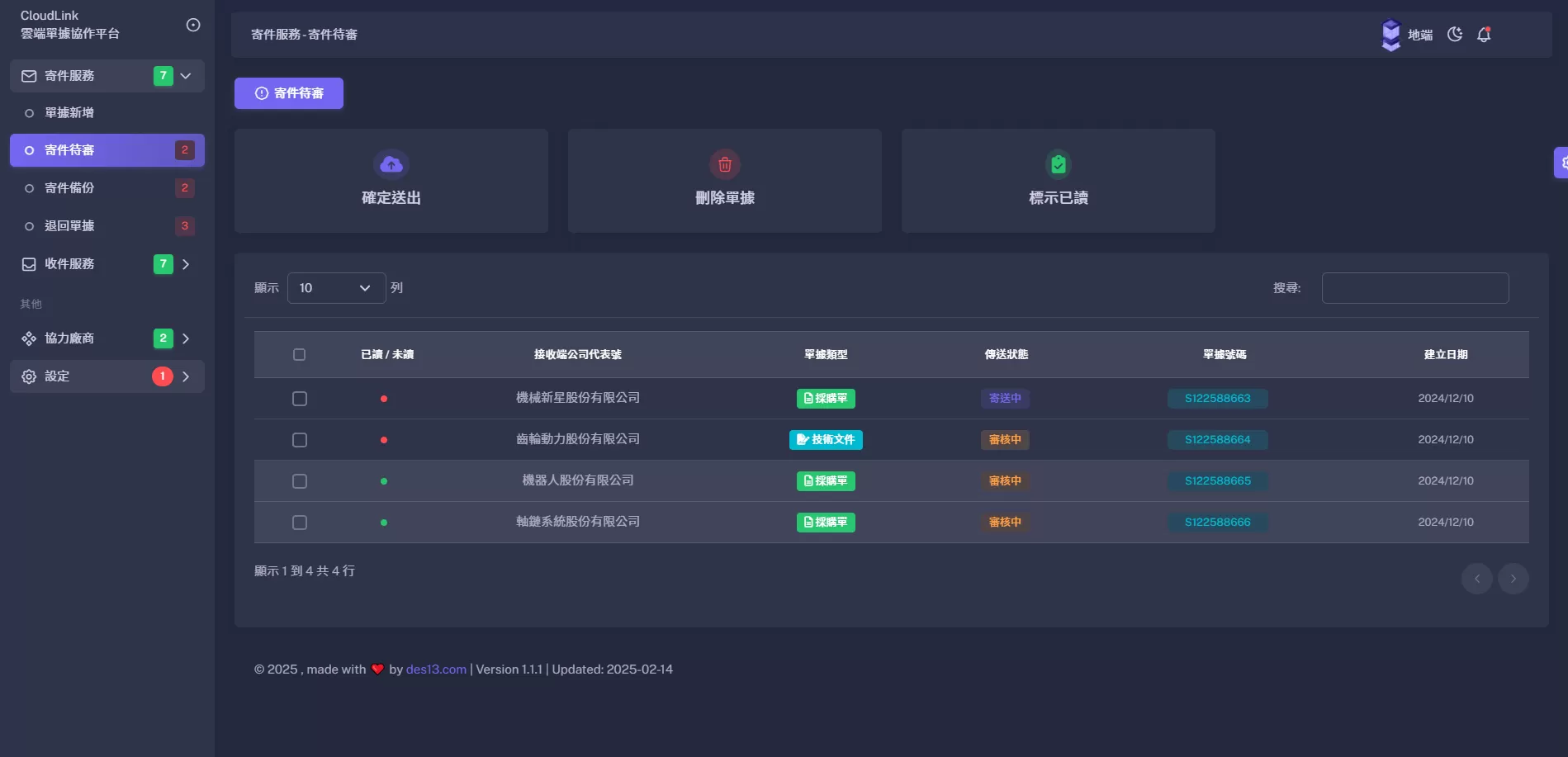Tick the checkbox for 軸鏈系統股份有限公司 row

tap(300, 523)
